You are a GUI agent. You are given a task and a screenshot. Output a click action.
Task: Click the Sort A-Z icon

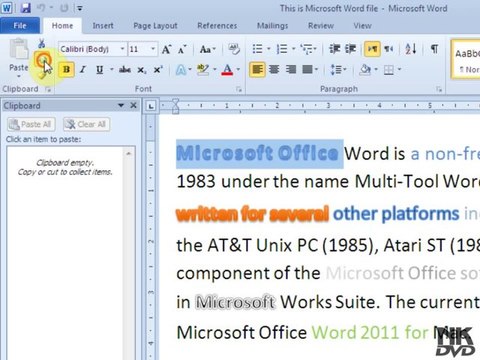411,49
